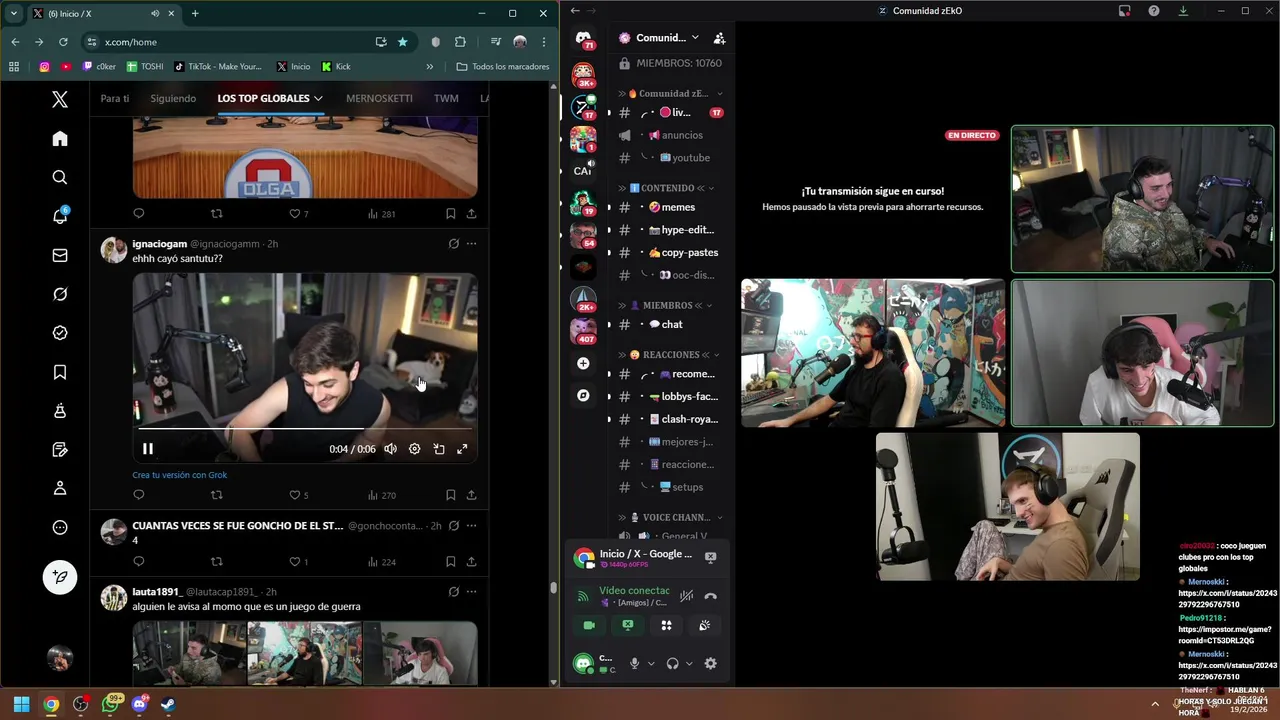Mute audio on Chrome tab Inicio / X

(155, 13)
